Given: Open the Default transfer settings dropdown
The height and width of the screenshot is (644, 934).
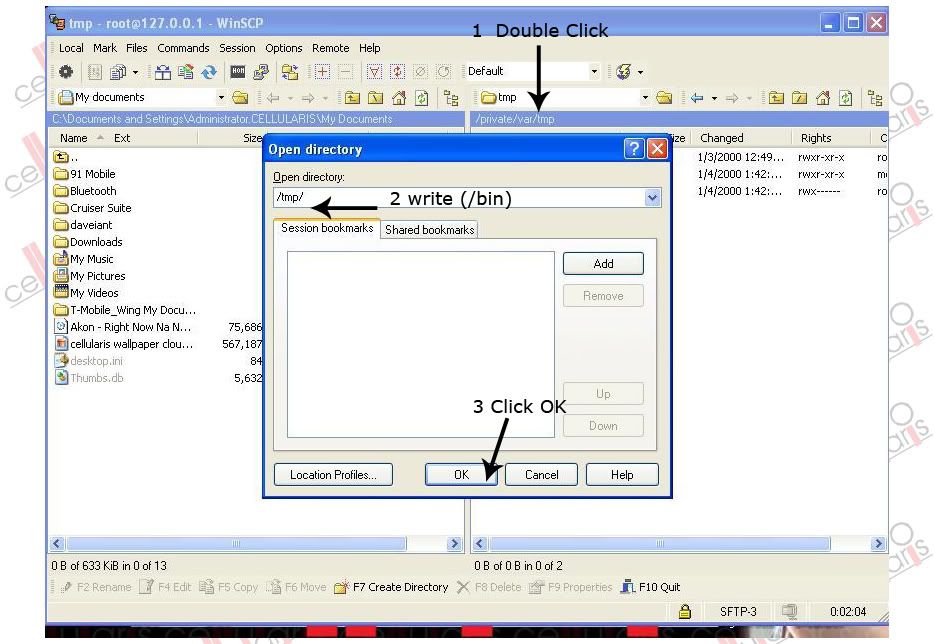Looking at the screenshot, I should tap(594, 71).
